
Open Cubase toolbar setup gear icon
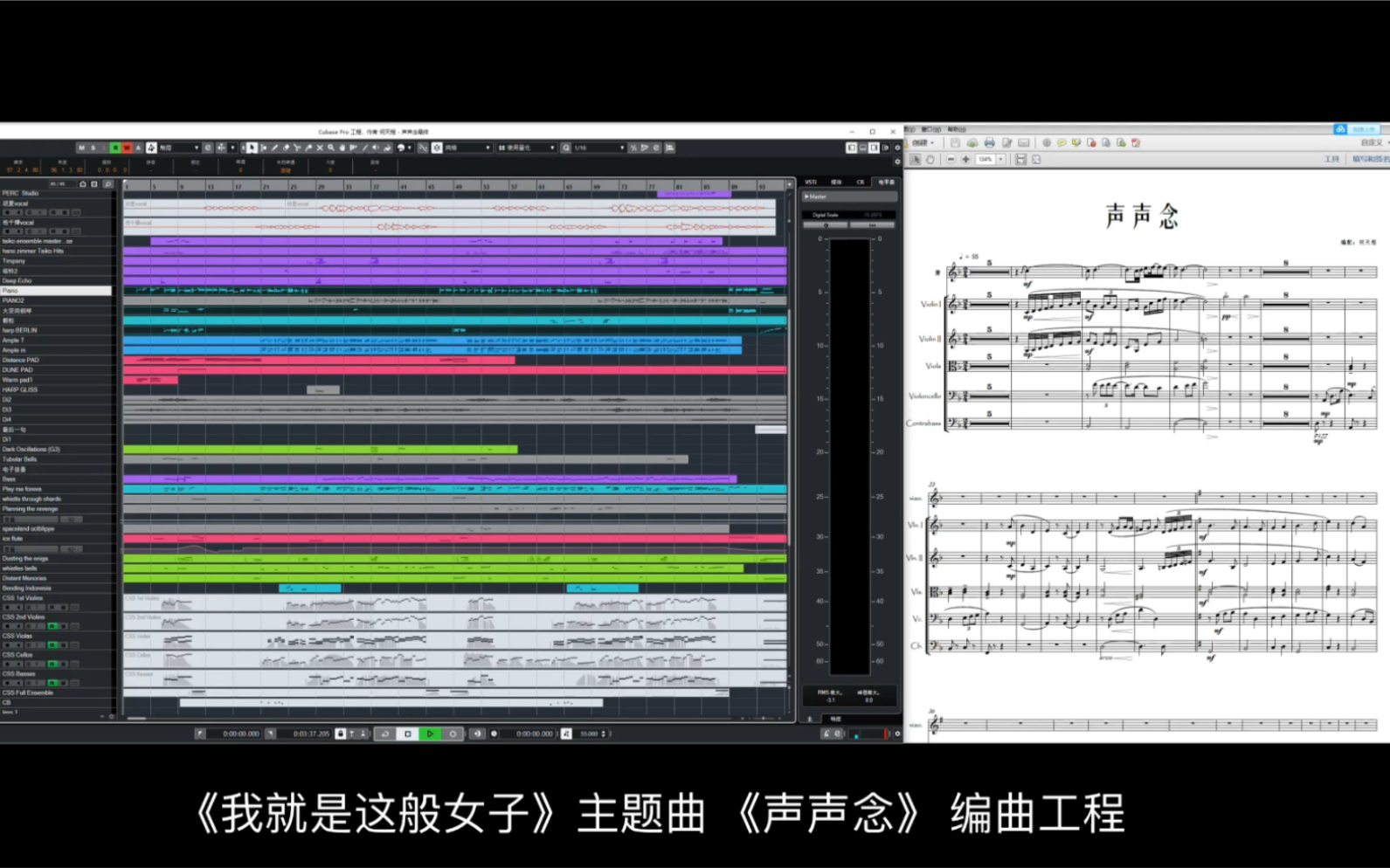(897, 148)
